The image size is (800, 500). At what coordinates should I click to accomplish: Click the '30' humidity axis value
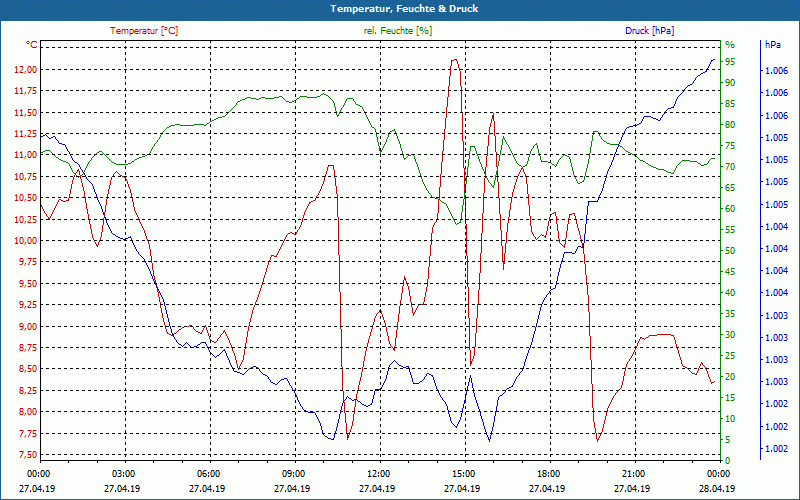point(730,335)
